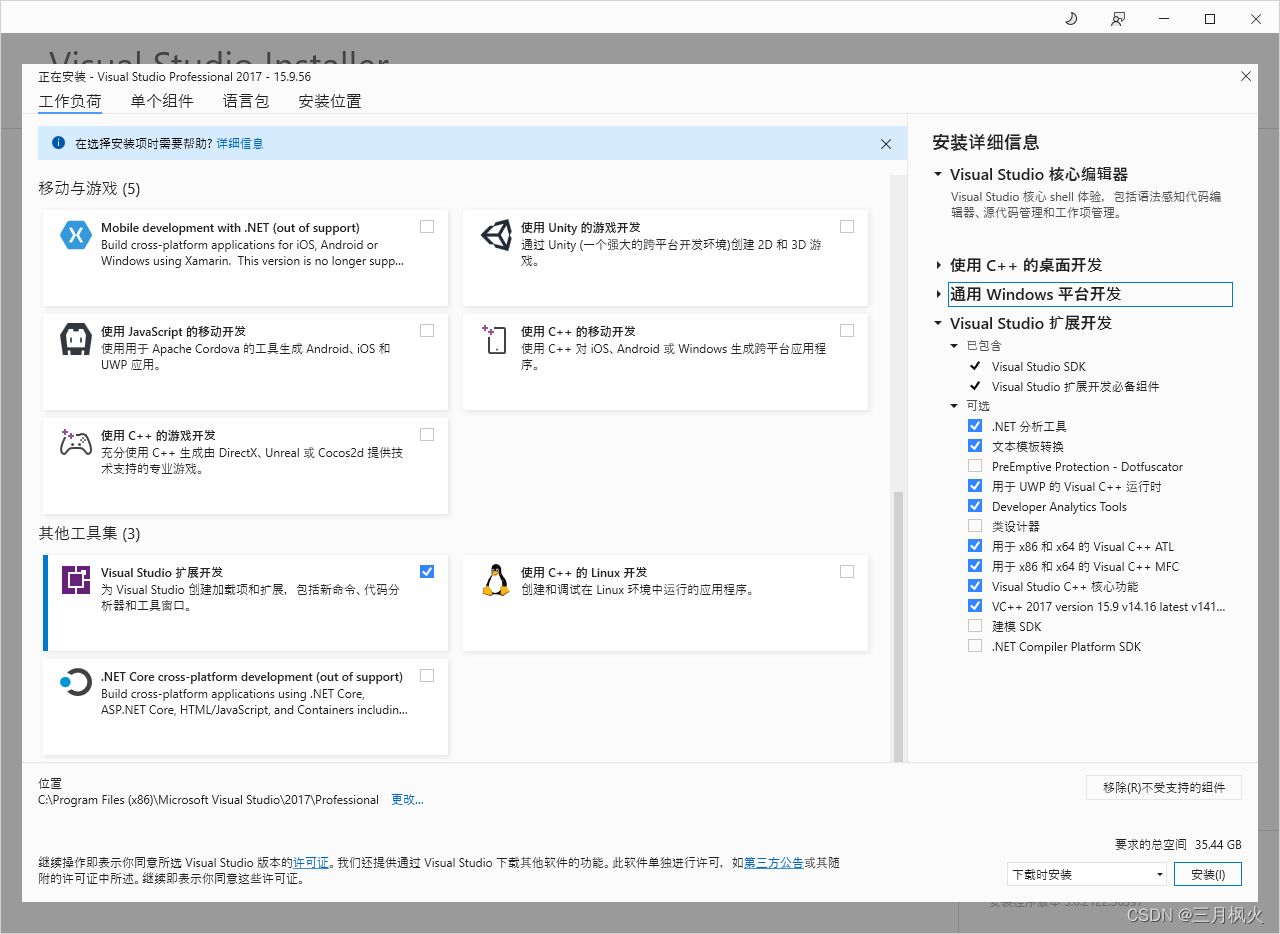Check Mobile development with .NET workload
This screenshot has width=1280, height=934.
[x=427, y=227]
